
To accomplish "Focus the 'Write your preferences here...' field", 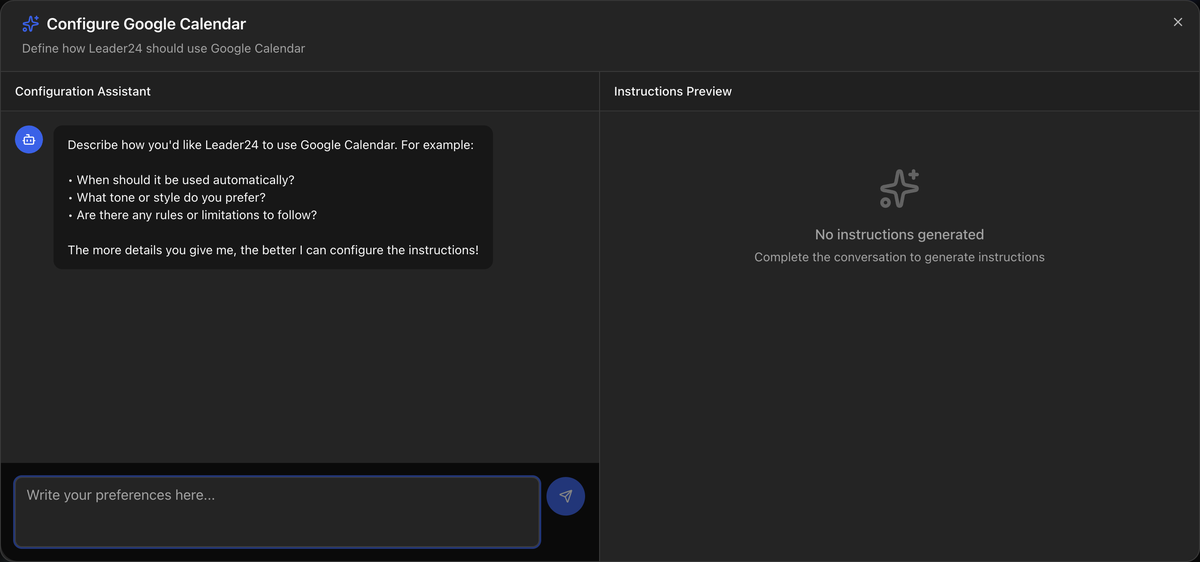I will coord(277,512).
